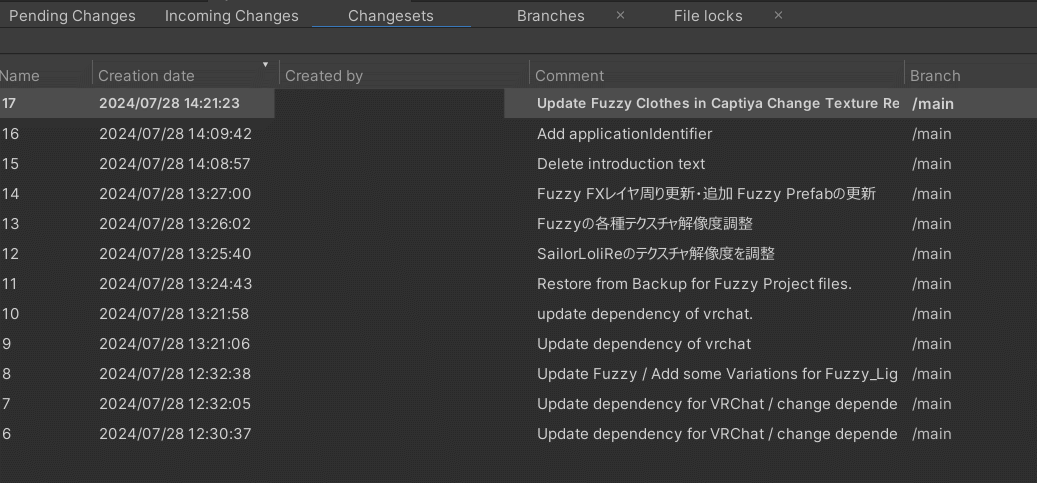This screenshot has width=1037, height=483.
Task: Select changeset 6 name cell
Action: pos(6,434)
